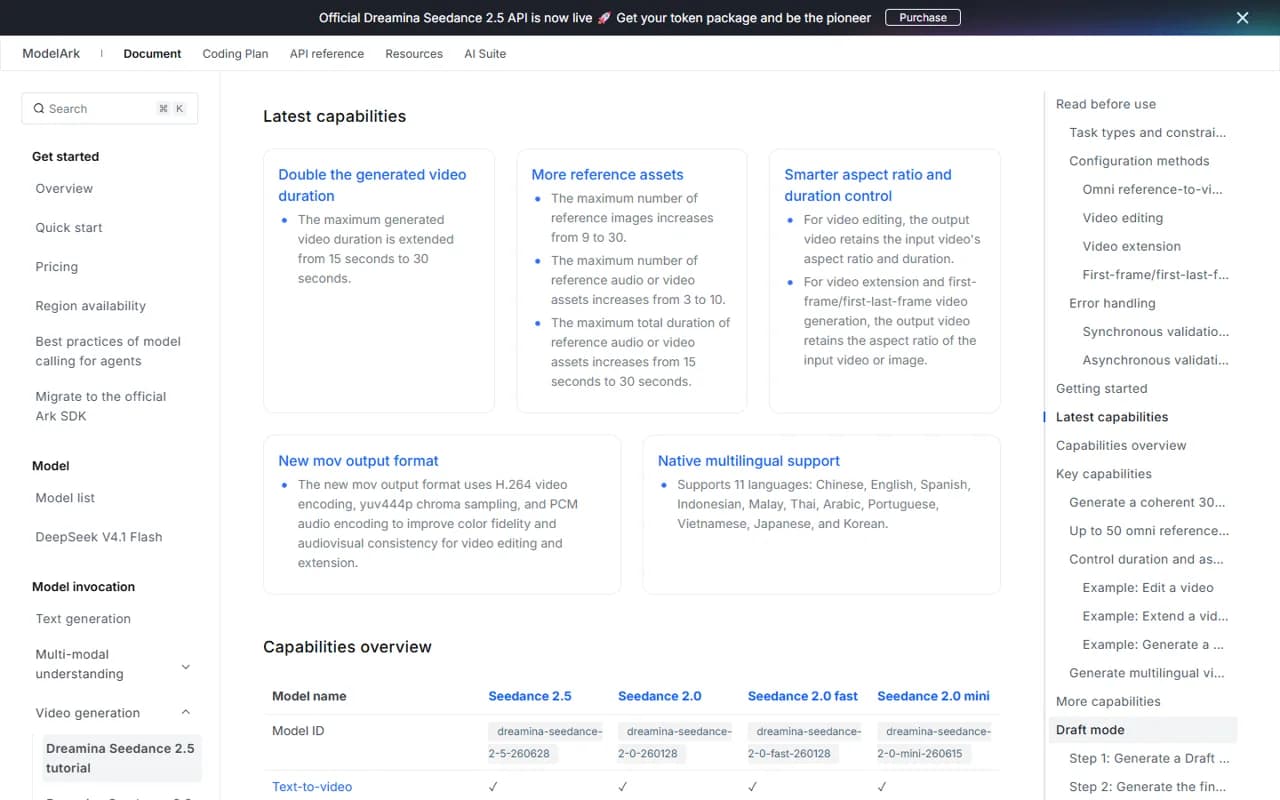1280x800 pixels.
Task: Open the New mov output format link
Action: pyautogui.click(x=358, y=460)
